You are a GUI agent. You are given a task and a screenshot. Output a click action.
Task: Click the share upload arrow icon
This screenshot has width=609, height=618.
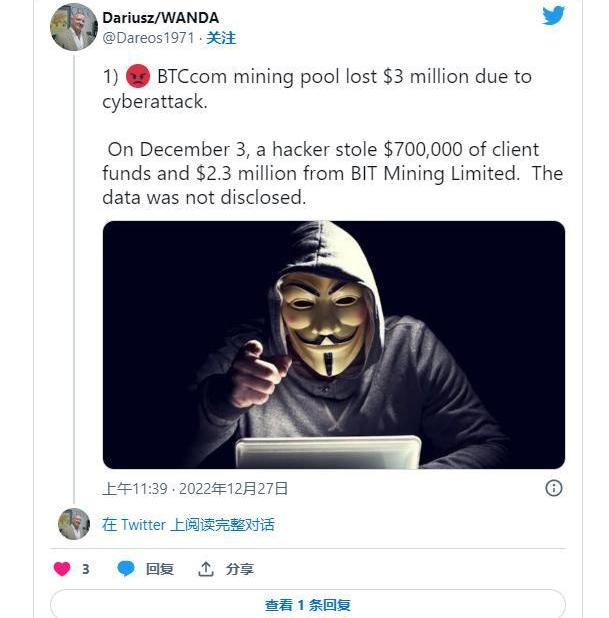pos(206,569)
